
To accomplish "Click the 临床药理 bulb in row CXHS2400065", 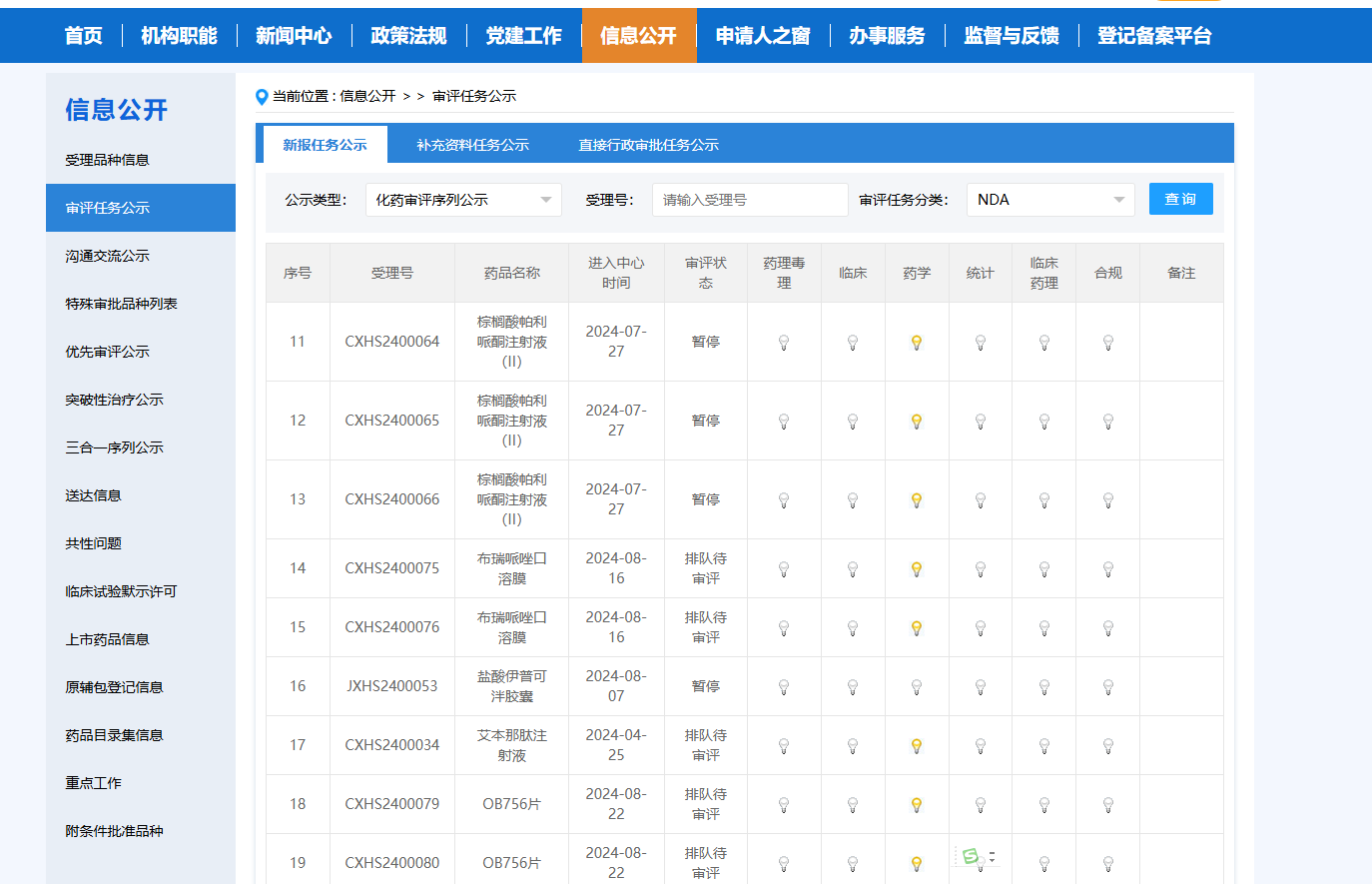I will (1044, 422).
